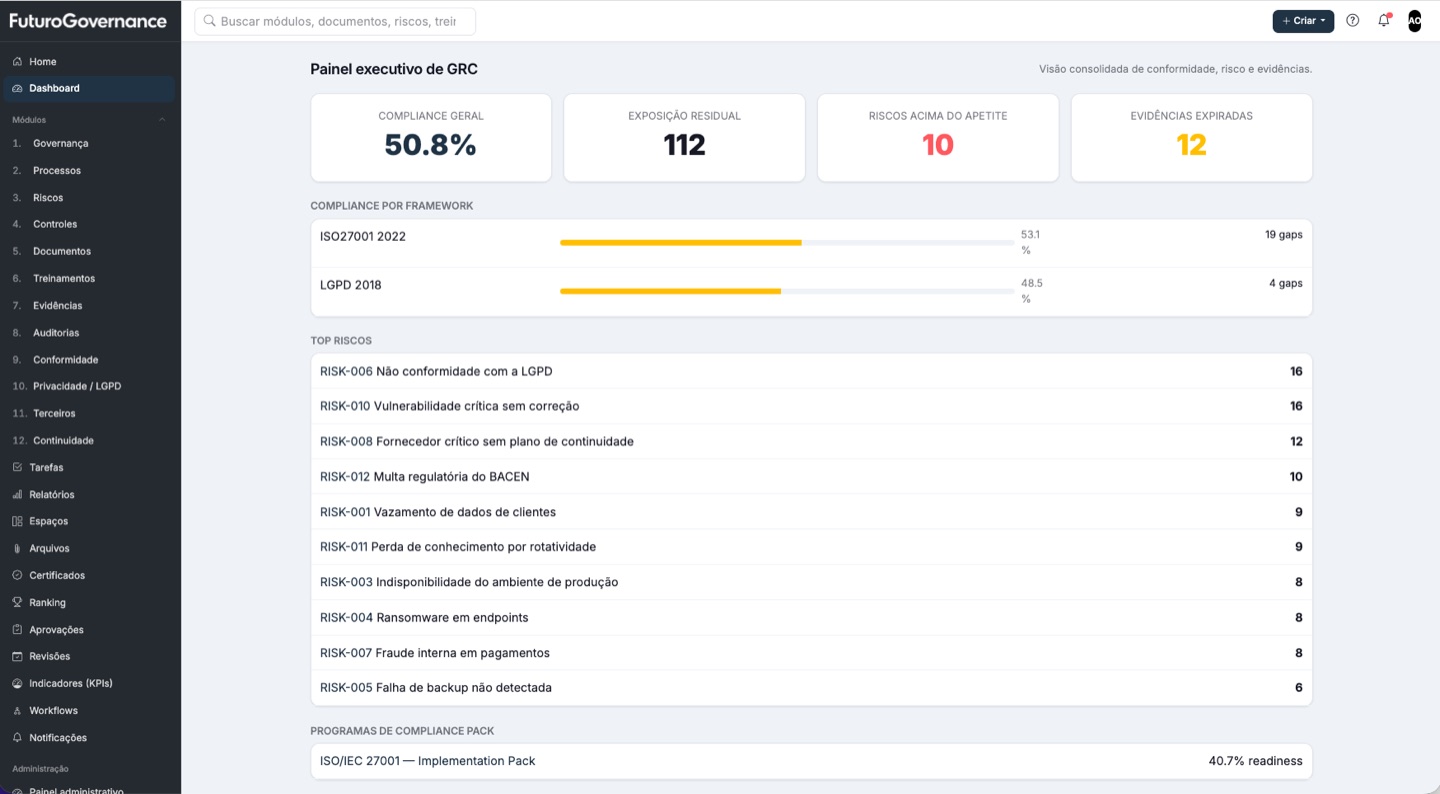The width and height of the screenshot is (1440, 794).
Task: Focus the Buscar módulos search field
Action: click(335, 21)
